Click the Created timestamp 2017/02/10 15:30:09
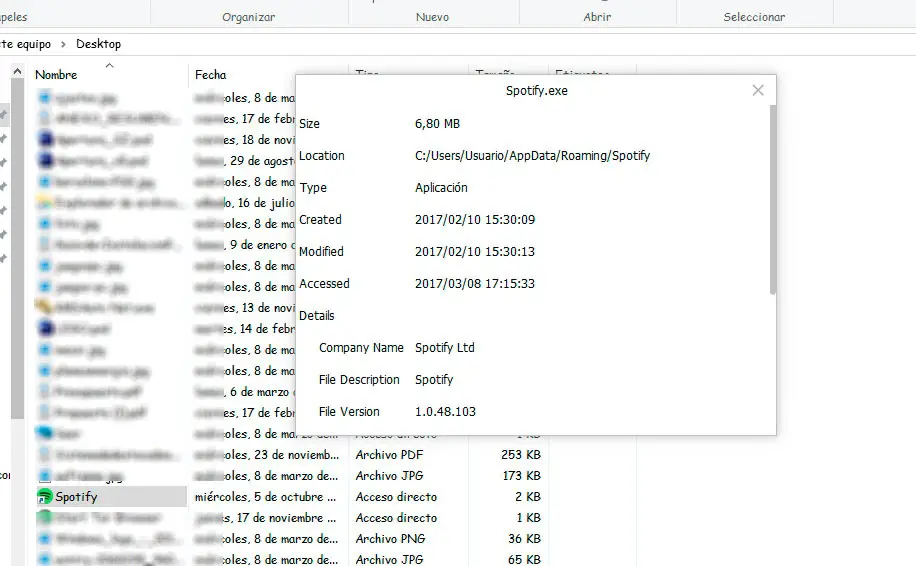The height and width of the screenshot is (566, 916). coord(475,220)
